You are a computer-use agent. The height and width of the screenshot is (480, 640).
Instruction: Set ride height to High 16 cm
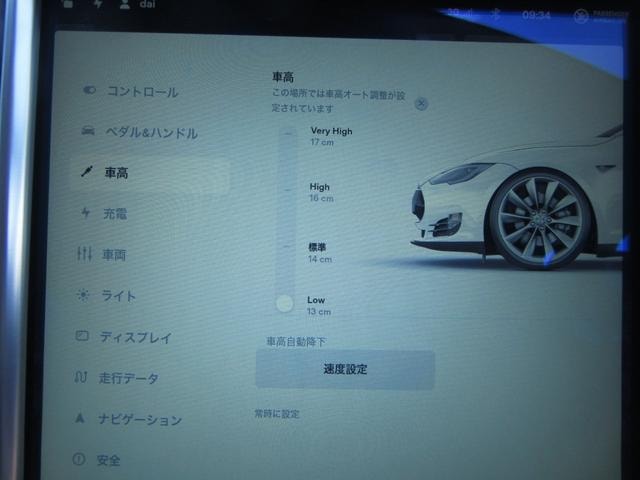point(321,192)
